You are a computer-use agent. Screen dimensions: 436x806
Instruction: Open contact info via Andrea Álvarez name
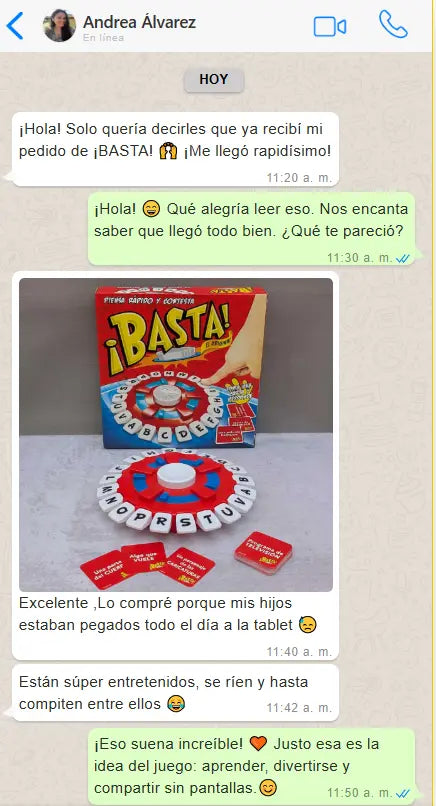[x=139, y=22]
